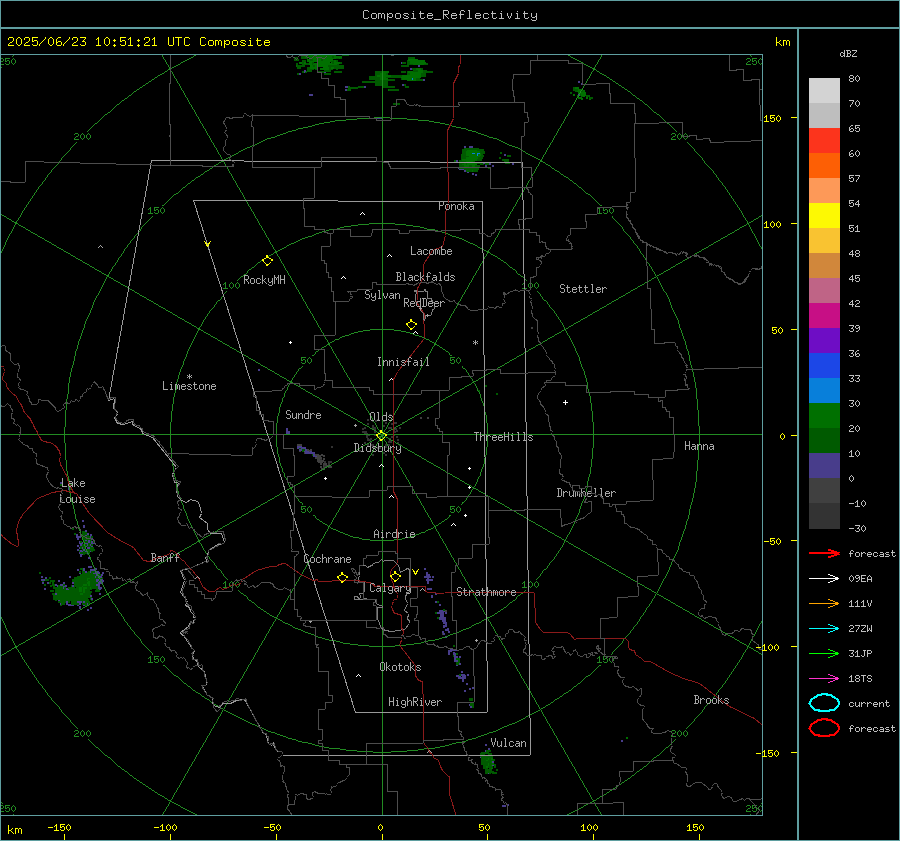Click the green echo patch southwest of Lake Louise
Viewport: 900px width, 841px height.
tap(73, 587)
